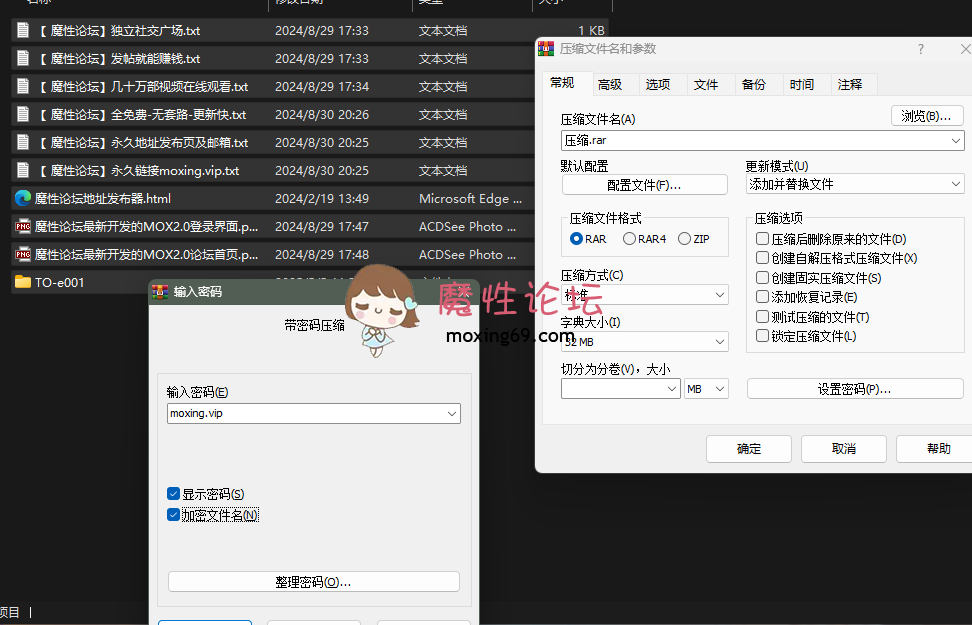The height and width of the screenshot is (625, 972).
Task: Click the WinRAR icon in 输入密码 title bar
Action: click(x=160, y=291)
